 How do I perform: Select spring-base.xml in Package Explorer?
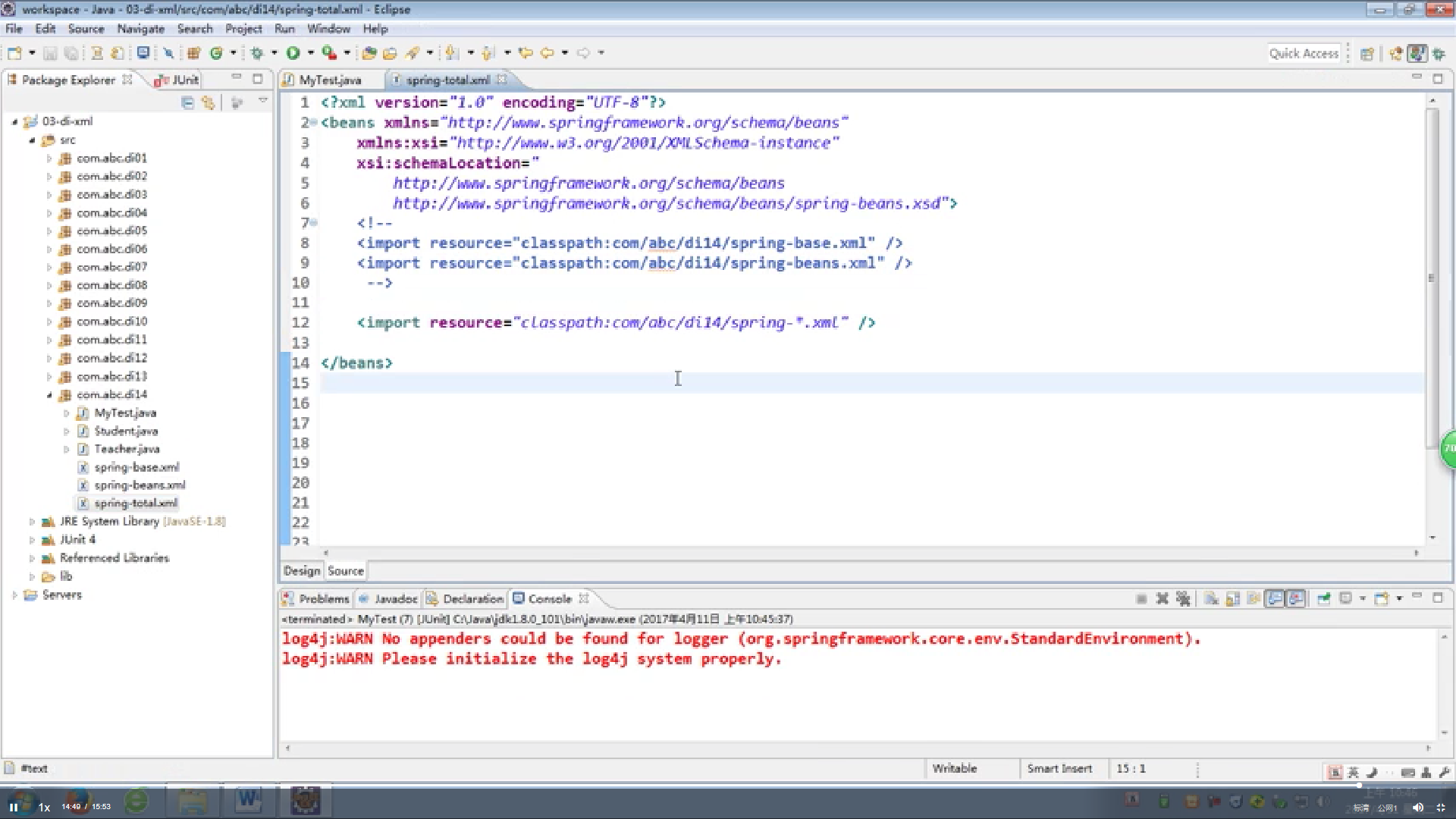(136, 467)
